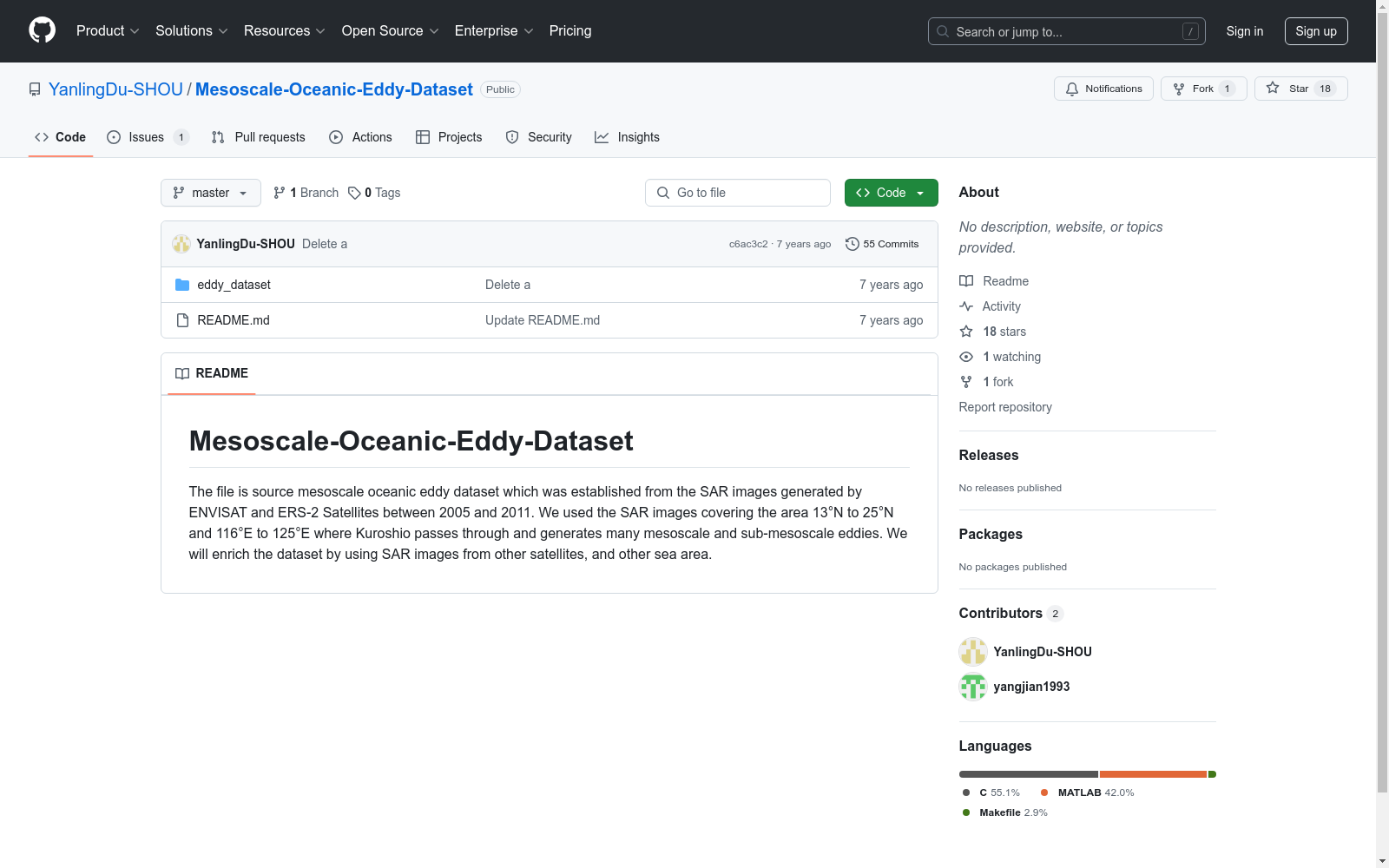Viewport: 1389px width, 868px height.
Task: Expand the Solutions menu
Action: point(192,30)
